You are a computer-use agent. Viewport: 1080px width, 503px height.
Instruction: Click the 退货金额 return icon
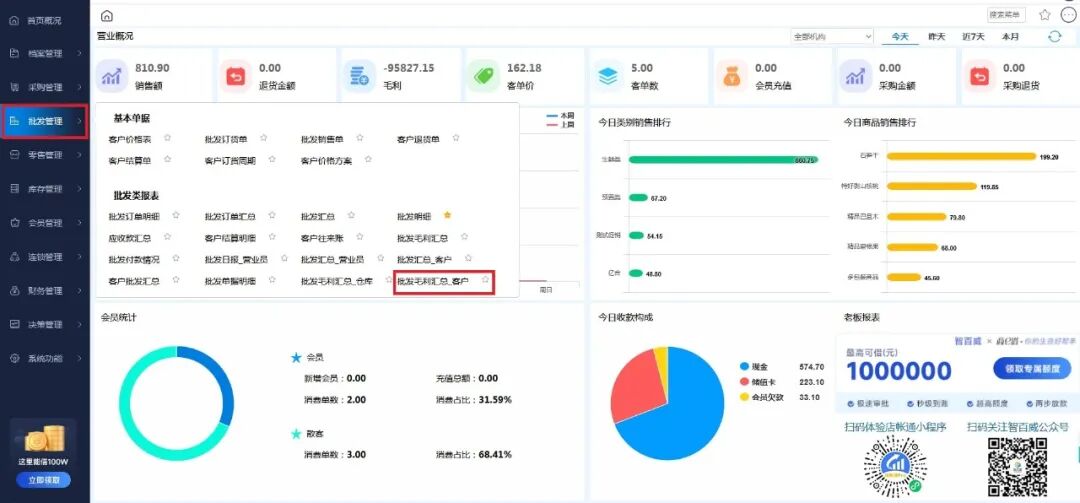click(x=236, y=76)
